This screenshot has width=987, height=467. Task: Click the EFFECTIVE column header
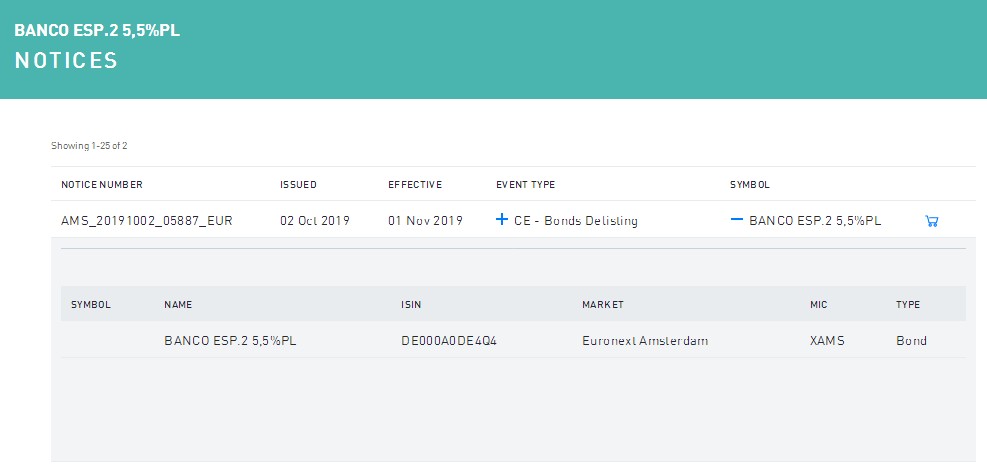pyautogui.click(x=415, y=185)
